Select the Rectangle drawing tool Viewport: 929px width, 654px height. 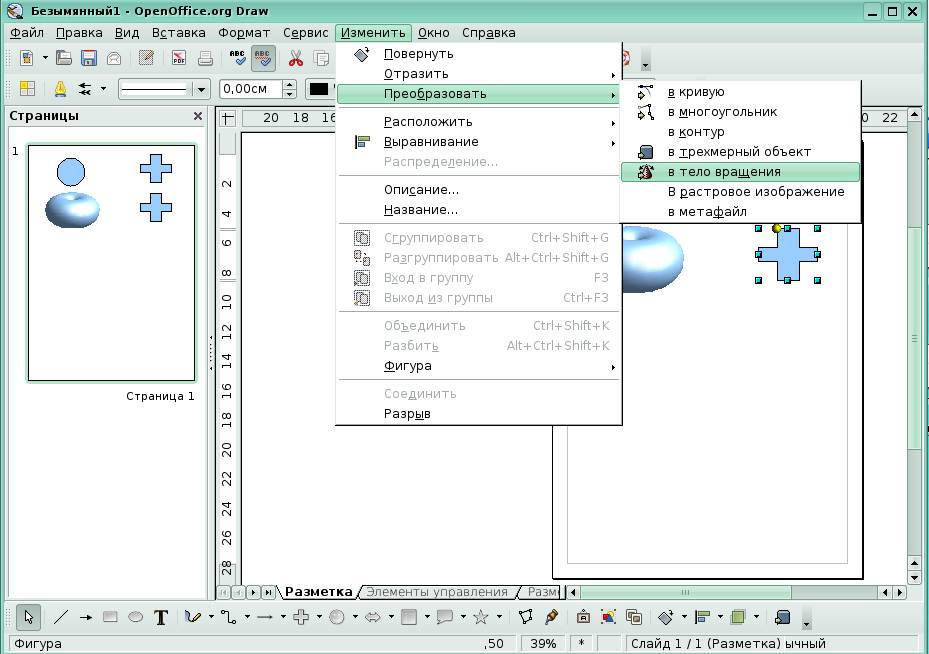pos(111,617)
